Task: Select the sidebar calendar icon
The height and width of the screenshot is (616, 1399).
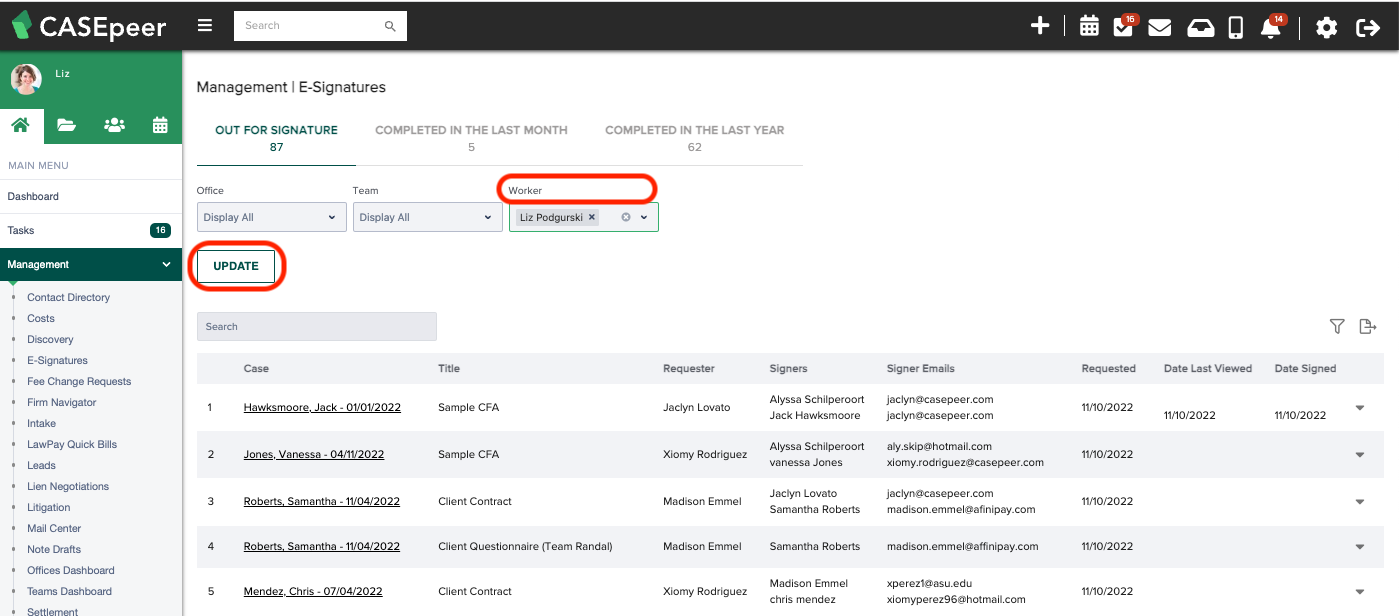Action: tap(160, 125)
